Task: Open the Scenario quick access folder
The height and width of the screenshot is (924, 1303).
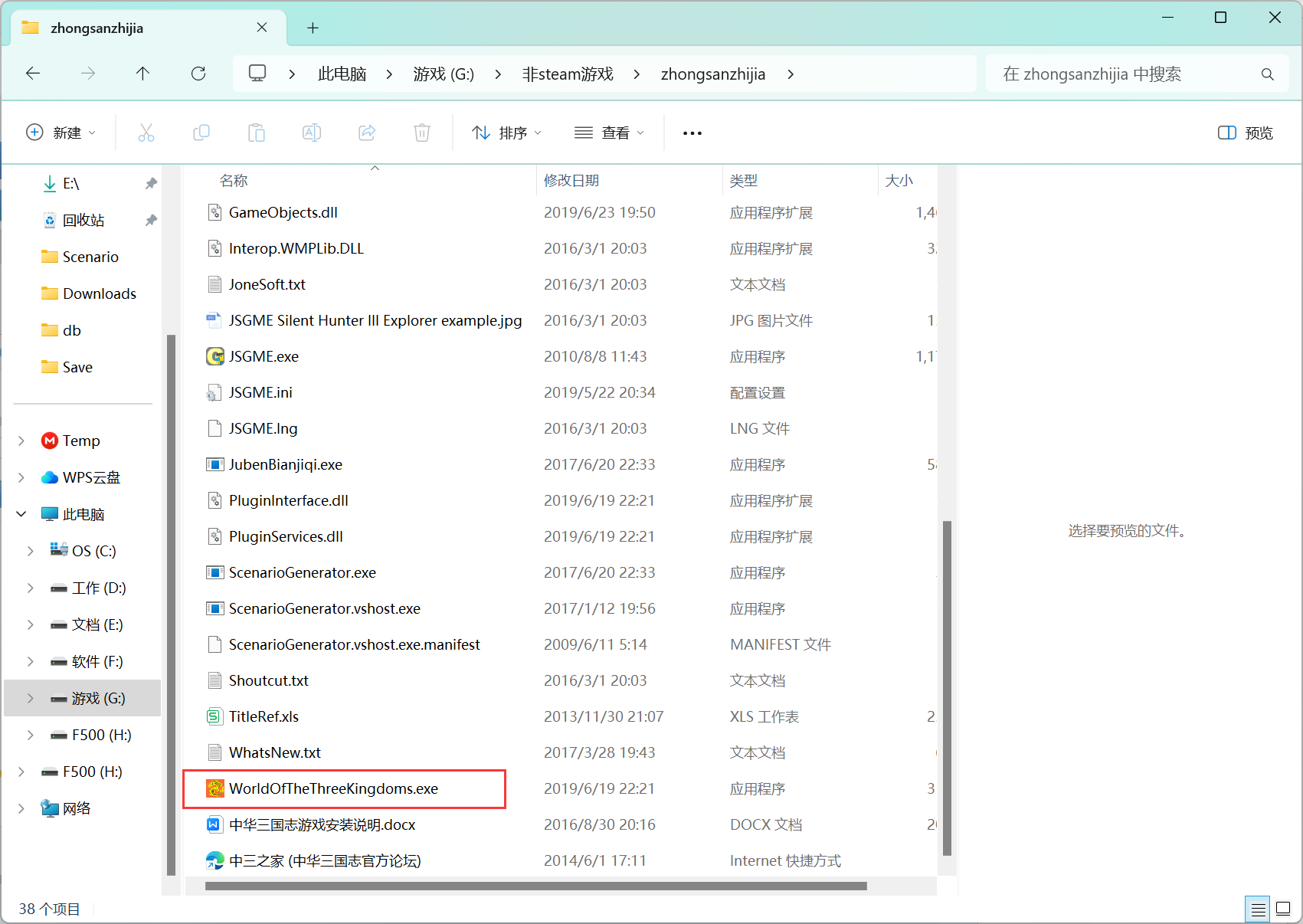Action: tap(81, 257)
